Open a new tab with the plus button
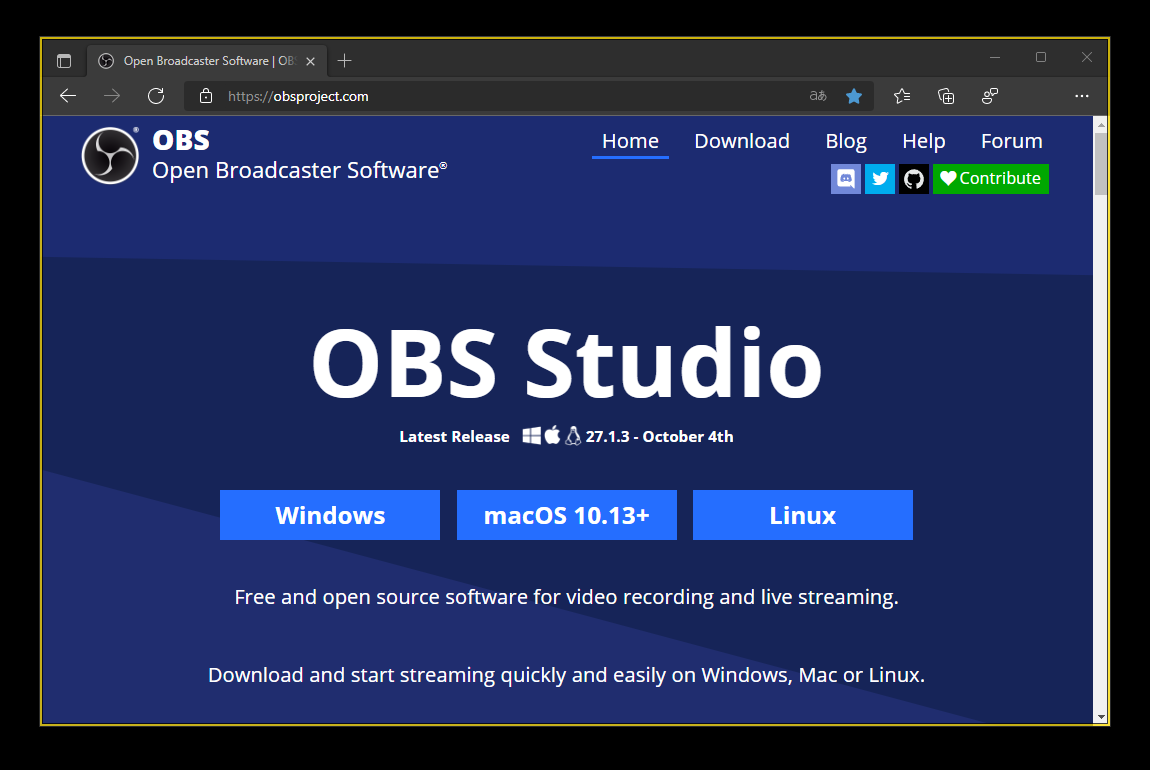Image resolution: width=1150 pixels, height=770 pixels. [x=344, y=61]
